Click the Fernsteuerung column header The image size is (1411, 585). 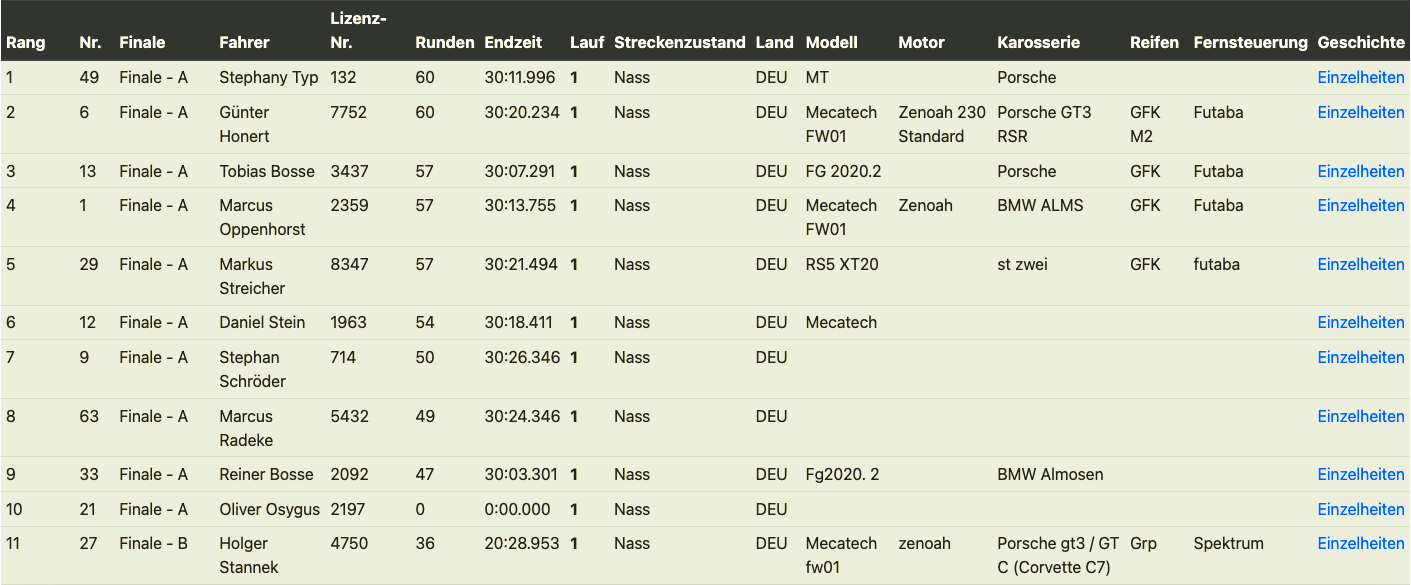pos(1250,42)
